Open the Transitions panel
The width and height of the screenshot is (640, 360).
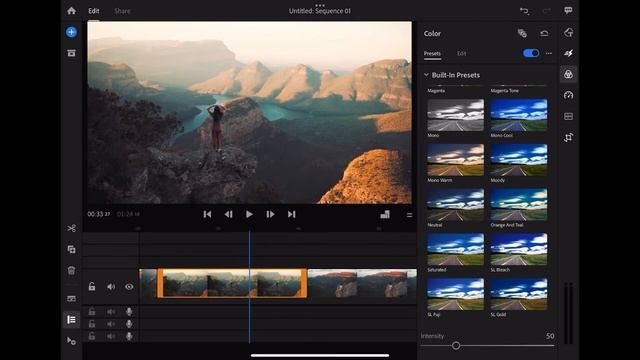click(569, 53)
